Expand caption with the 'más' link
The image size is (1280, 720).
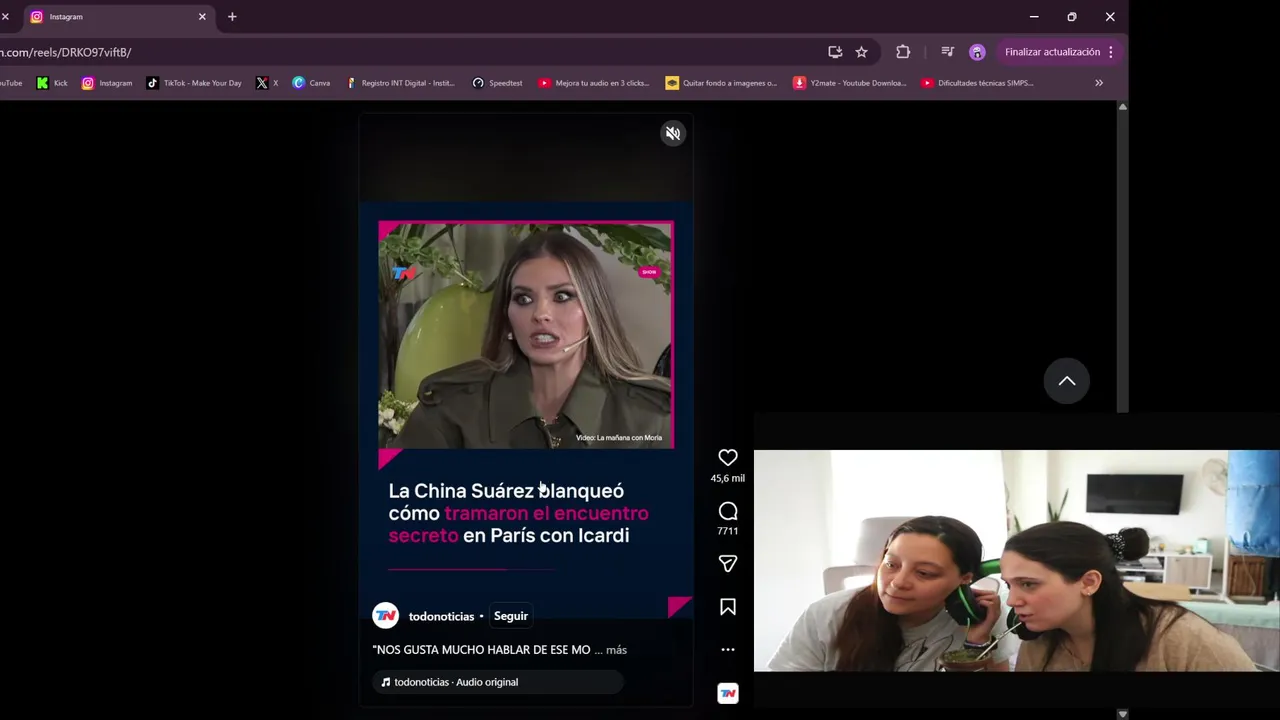[x=616, y=650]
